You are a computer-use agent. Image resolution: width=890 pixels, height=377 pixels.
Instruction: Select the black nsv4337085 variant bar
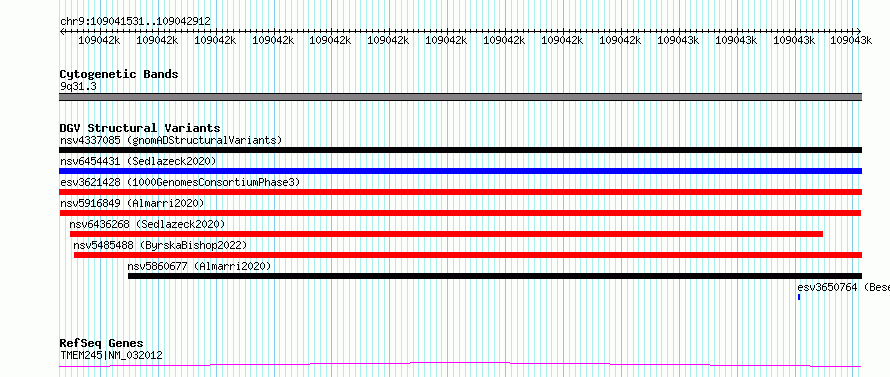click(x=460, y=150)
